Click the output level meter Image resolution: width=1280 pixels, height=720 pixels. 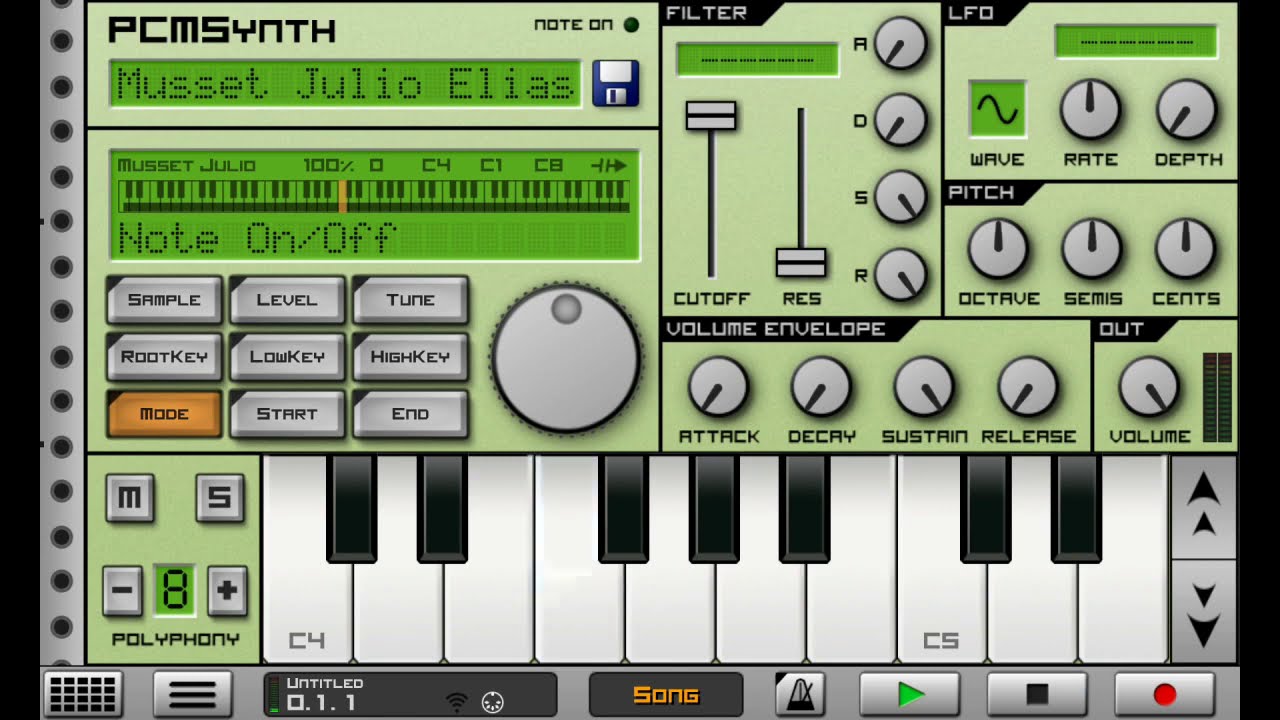tap(1217, 397)
